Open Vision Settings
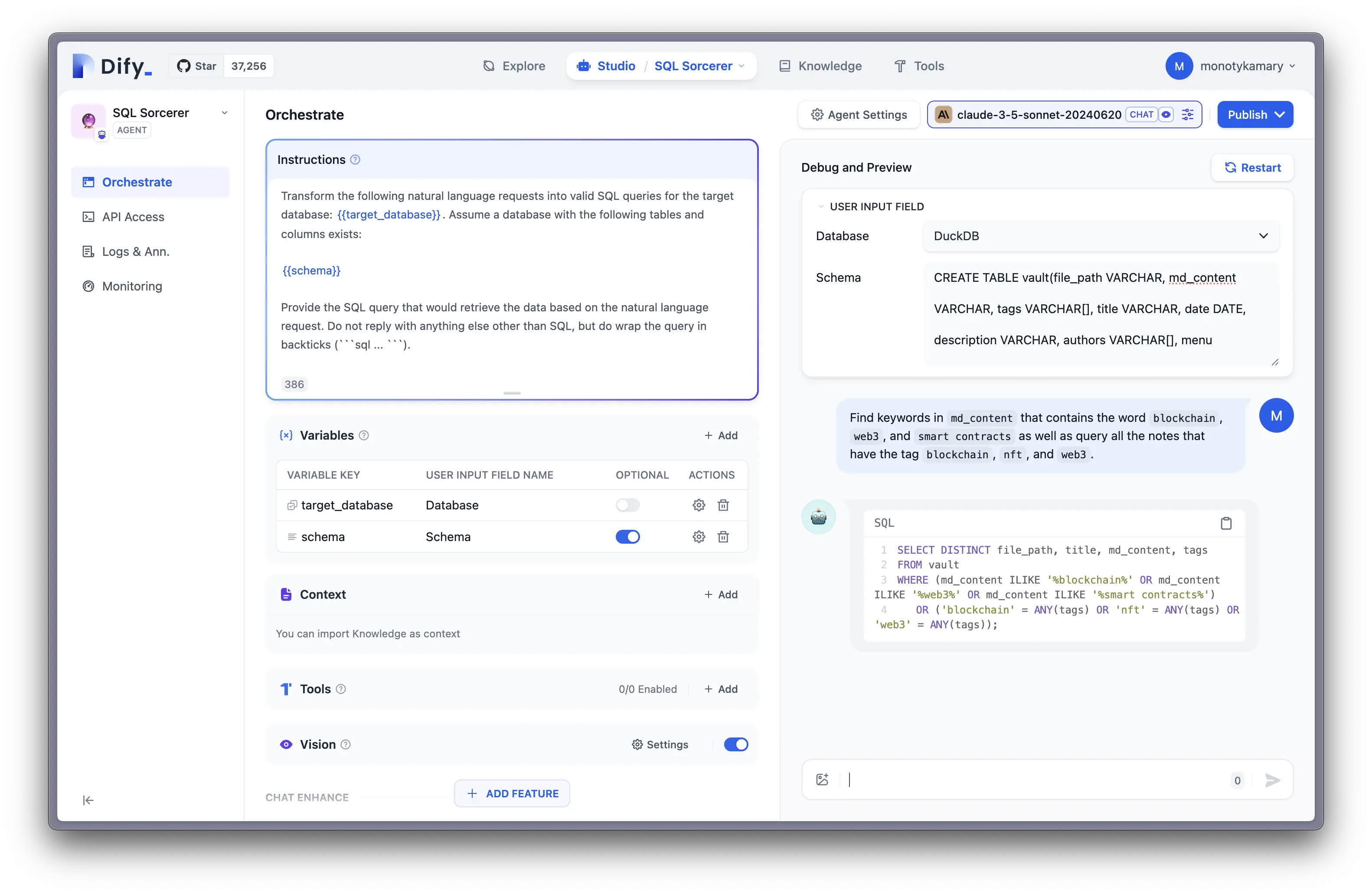This screenshot has height=894, width=1372. (x=660, y=744)
